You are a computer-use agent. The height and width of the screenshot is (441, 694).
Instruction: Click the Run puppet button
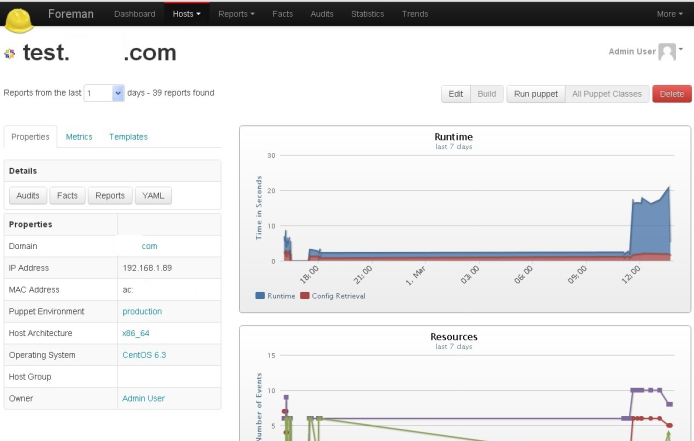(536, 94)
